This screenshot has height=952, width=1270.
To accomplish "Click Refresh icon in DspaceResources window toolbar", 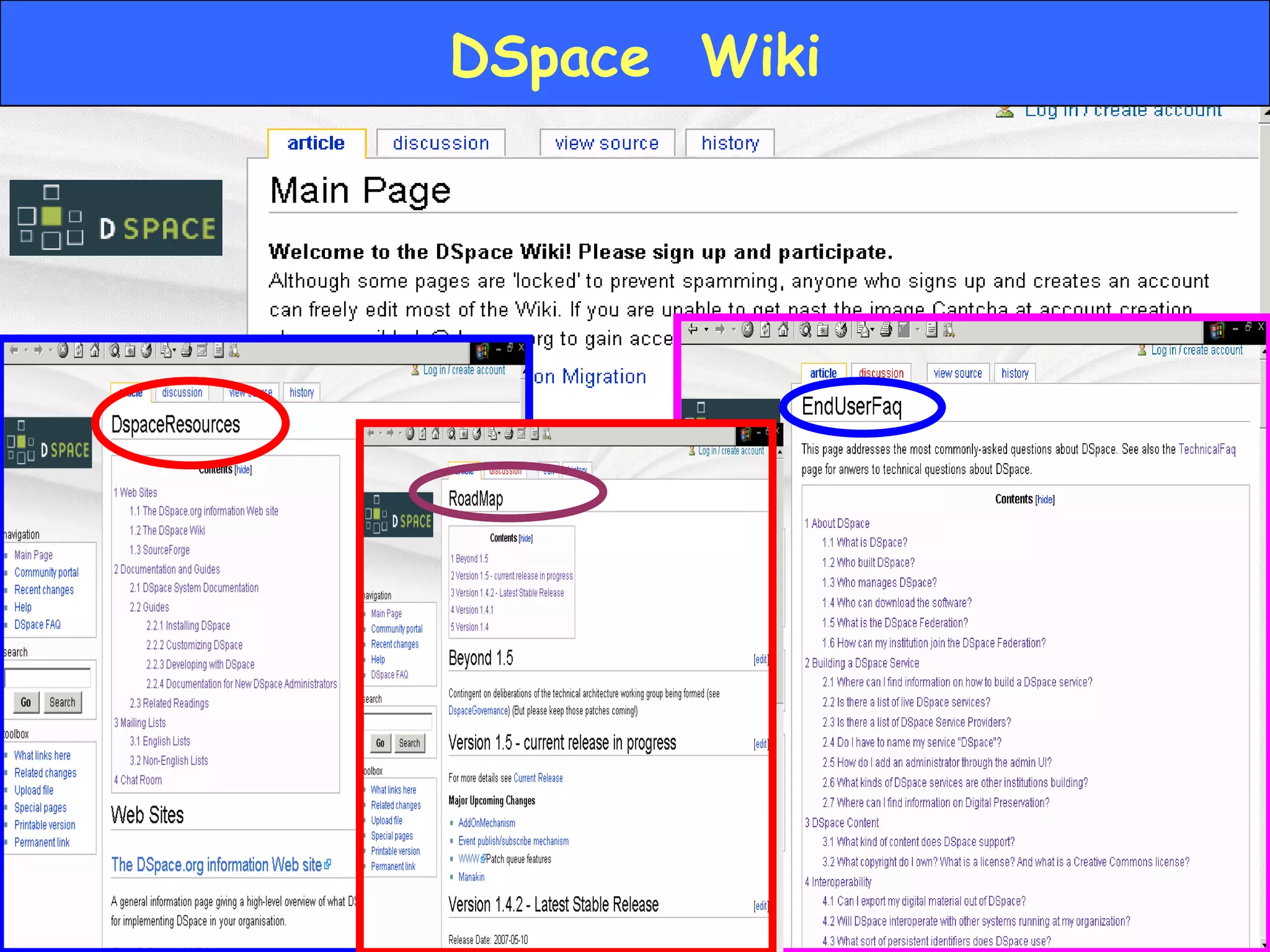I will (x=78, y=351).
